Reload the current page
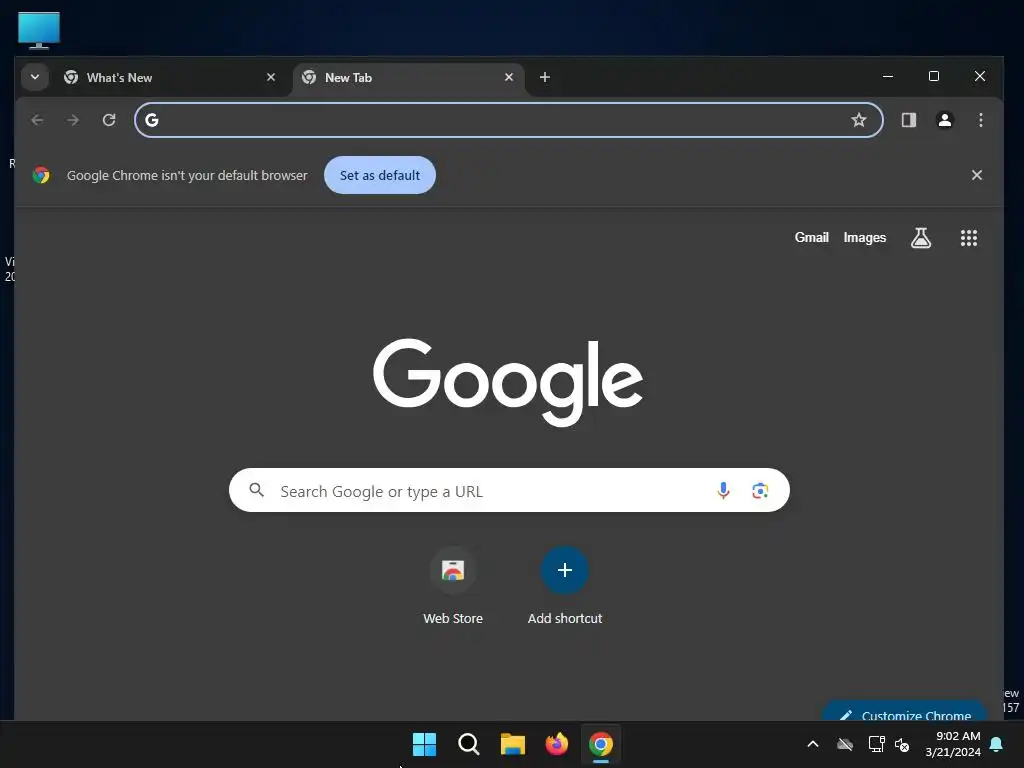Image resolution: width=1024 pixels, height=768 pixels. click(109, 120)
